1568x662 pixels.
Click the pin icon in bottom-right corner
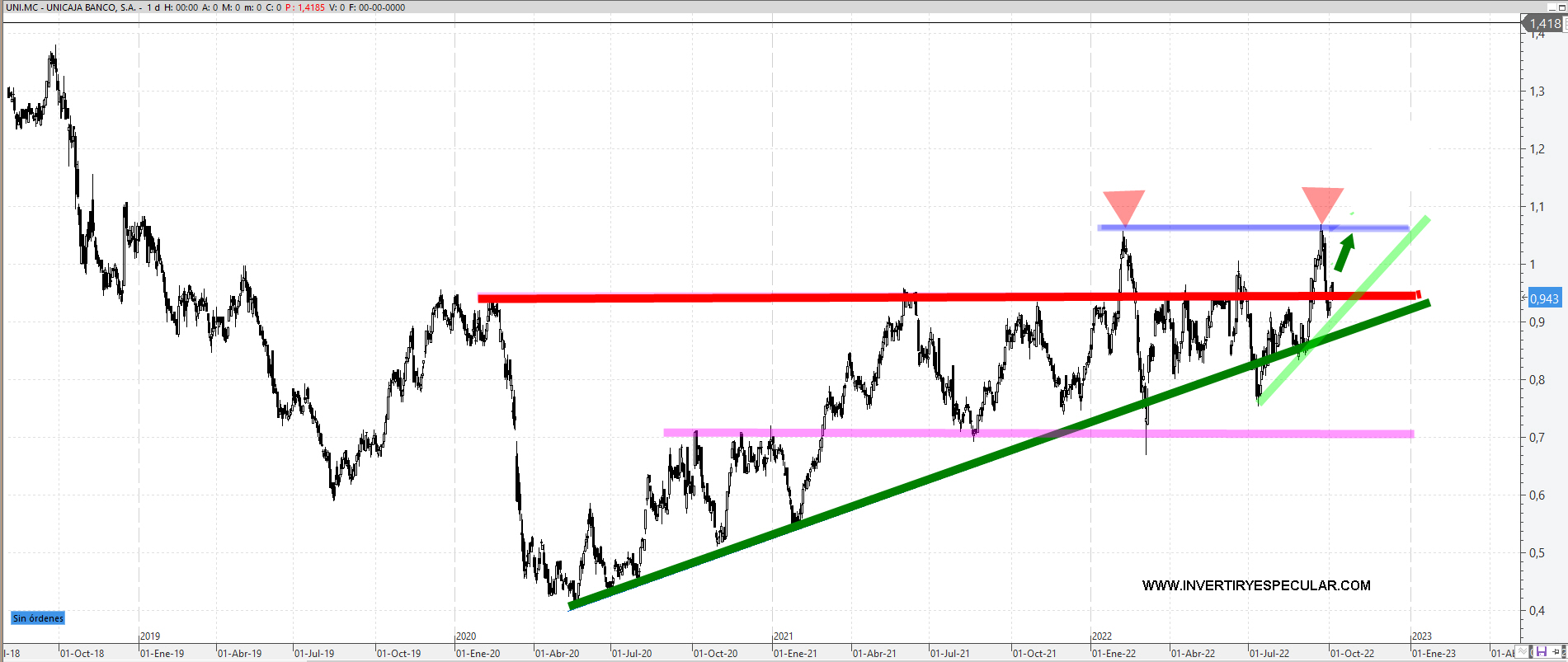click(x=1557, y=652)
